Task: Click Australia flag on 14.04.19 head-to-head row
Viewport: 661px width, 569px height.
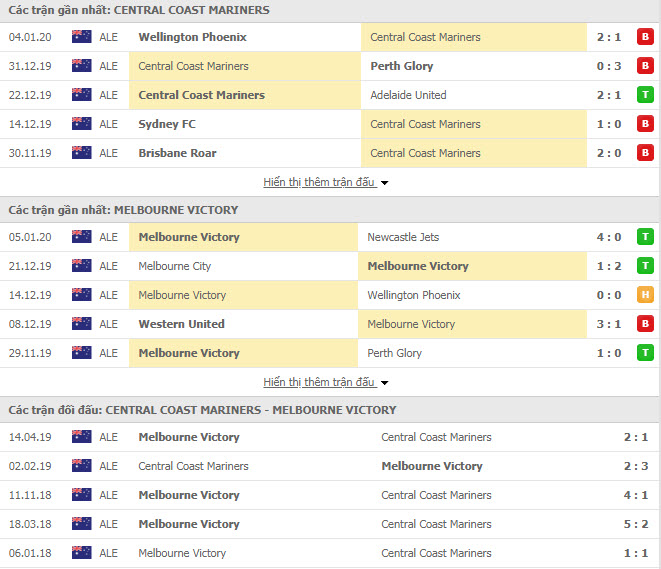Action: [81, 437]
